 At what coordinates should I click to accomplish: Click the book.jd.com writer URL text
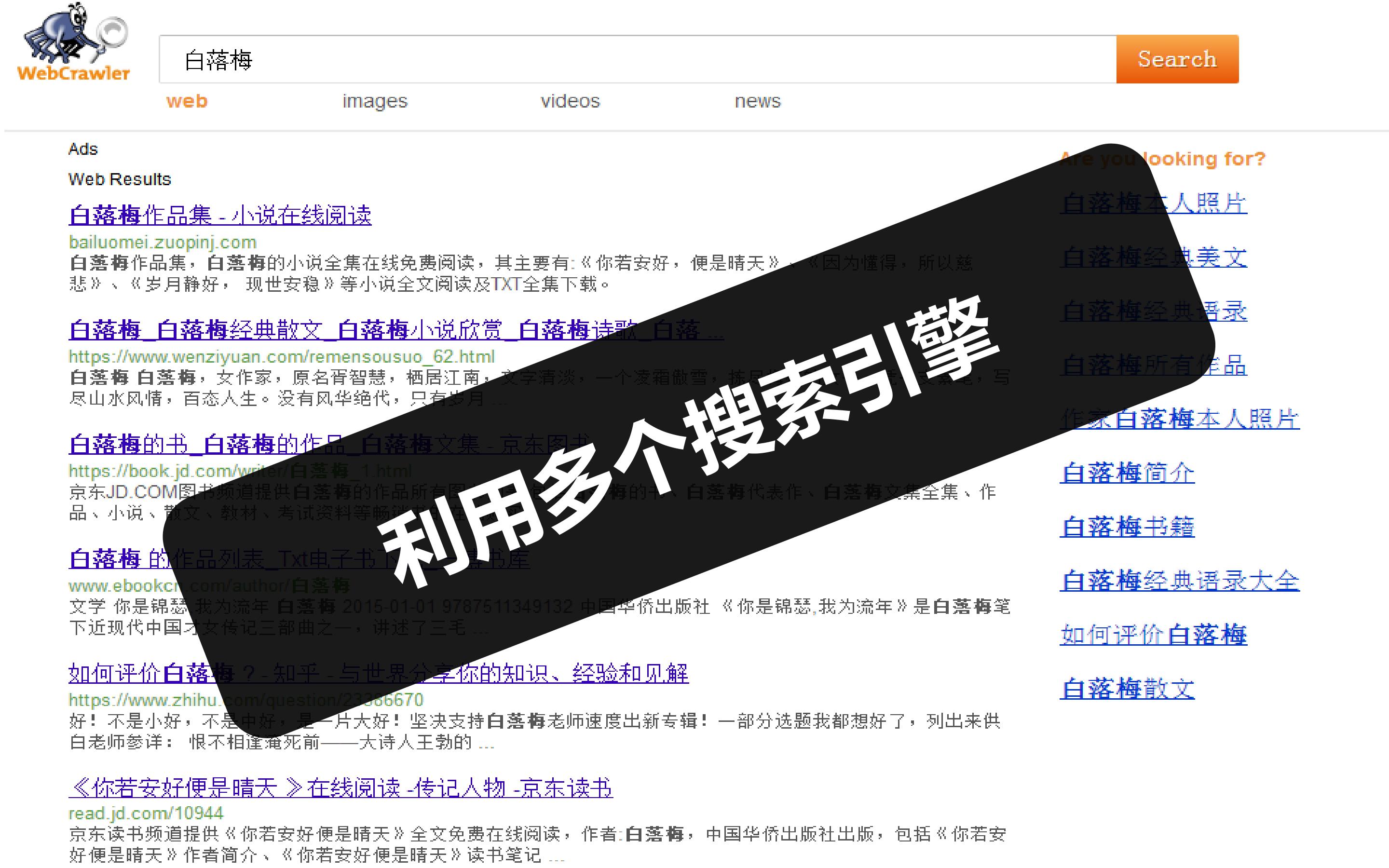[240, 471]
